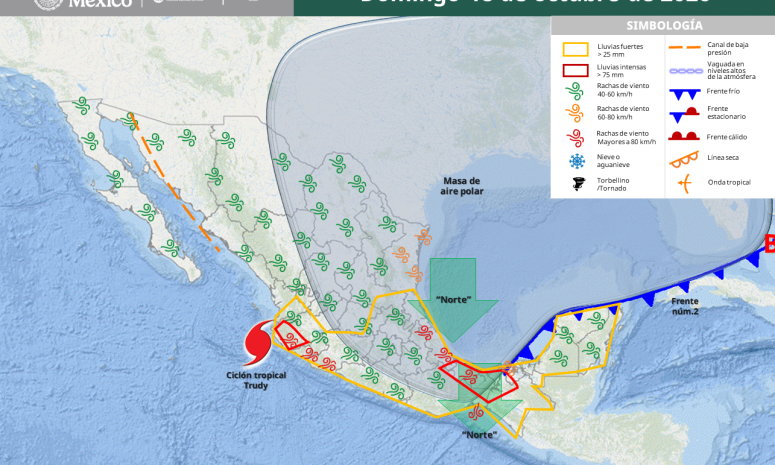Viewport: 775px width, 465px height.
Task: Click the 'Rachas de viento Mayores a 80 km/h' label
Action: (x=626, y=137)
